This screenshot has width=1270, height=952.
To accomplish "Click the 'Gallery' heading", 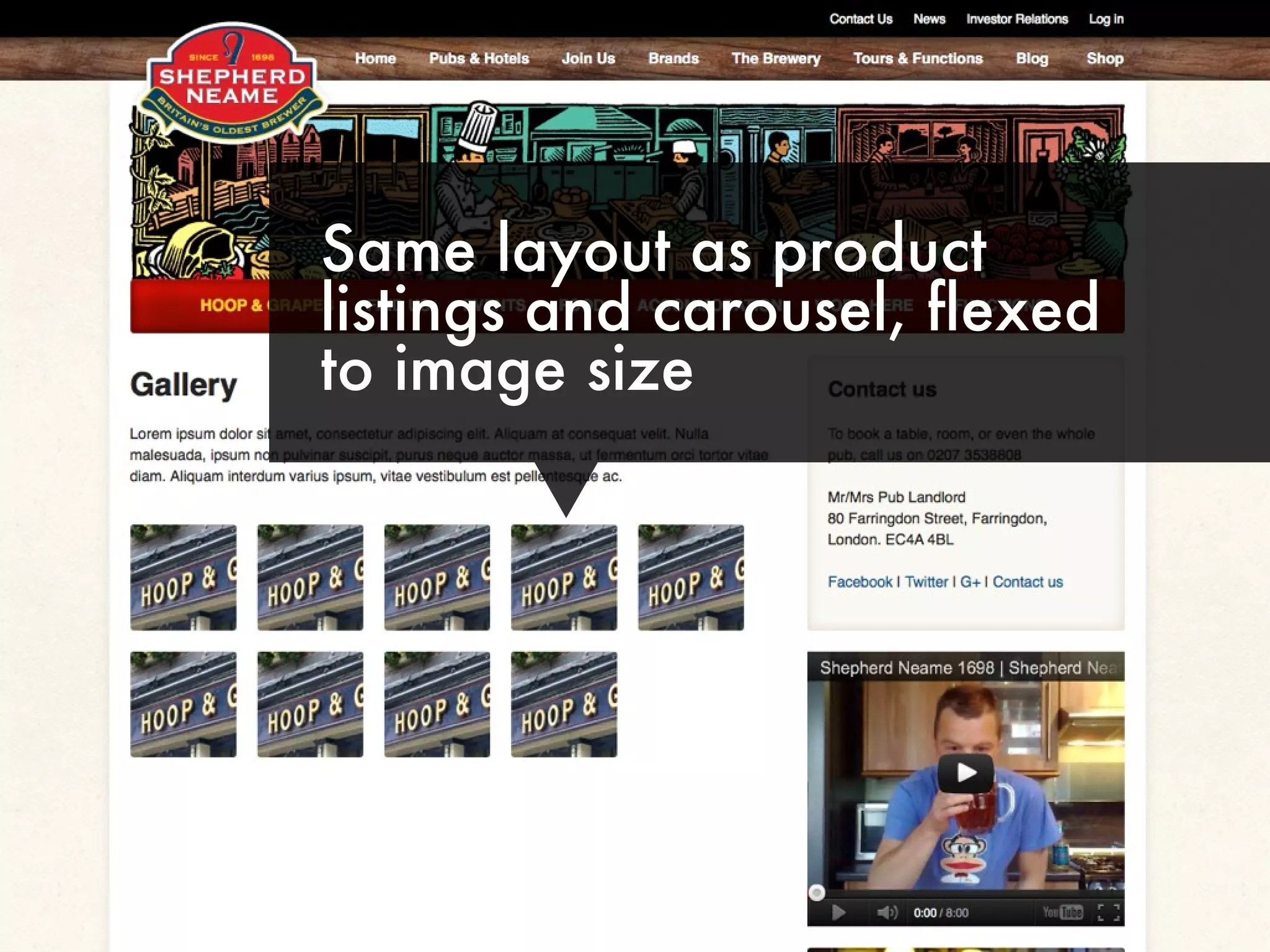I will point(184,386).
